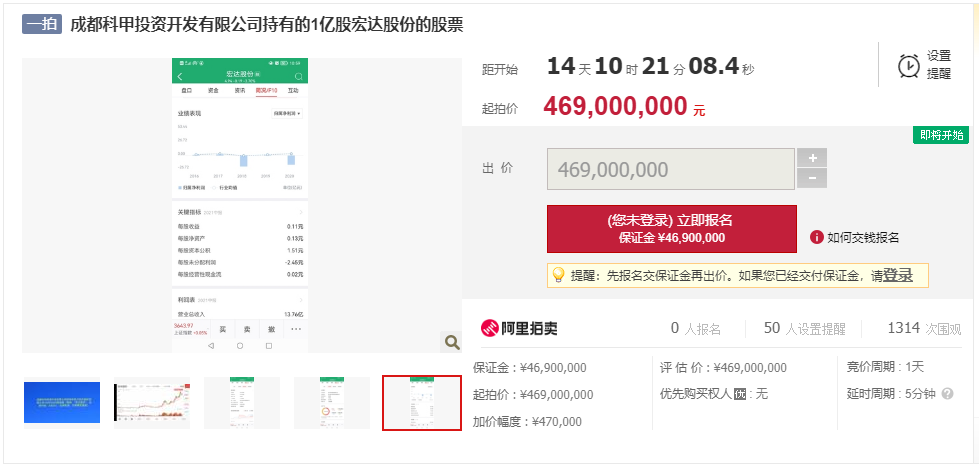Screen dimensions: 979x471
Task: Click the 出价 bid amount input field
Action: (670, 169)
